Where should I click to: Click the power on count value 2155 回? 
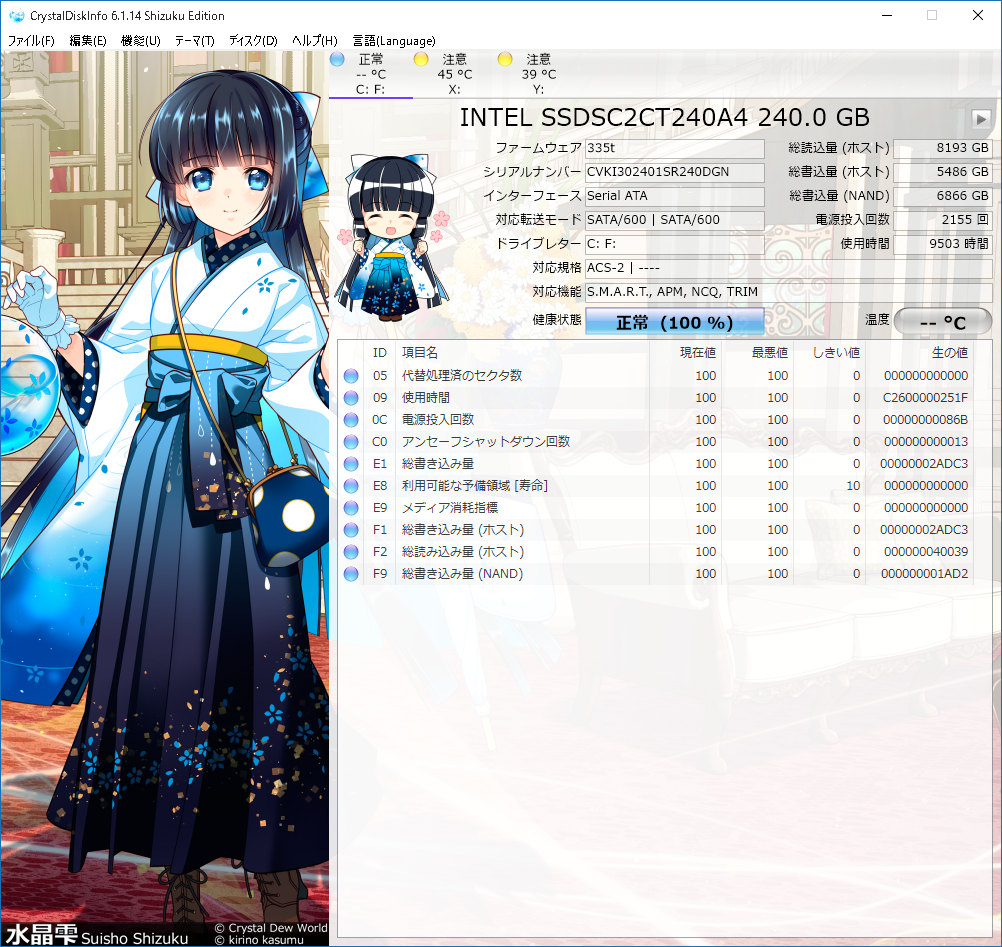[x=942, y=220]
